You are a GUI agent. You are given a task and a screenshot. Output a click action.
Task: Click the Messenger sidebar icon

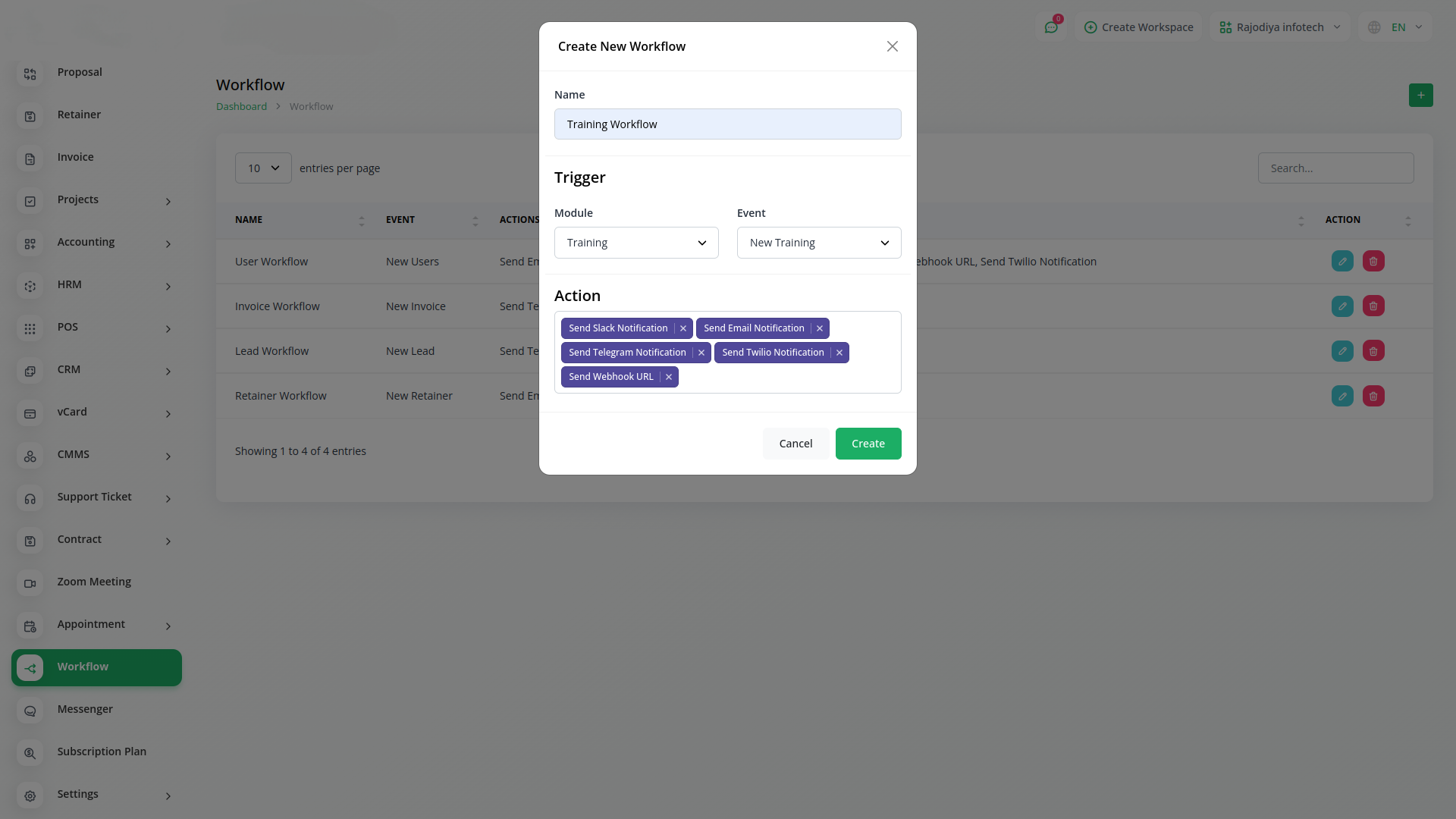[30, 711]
